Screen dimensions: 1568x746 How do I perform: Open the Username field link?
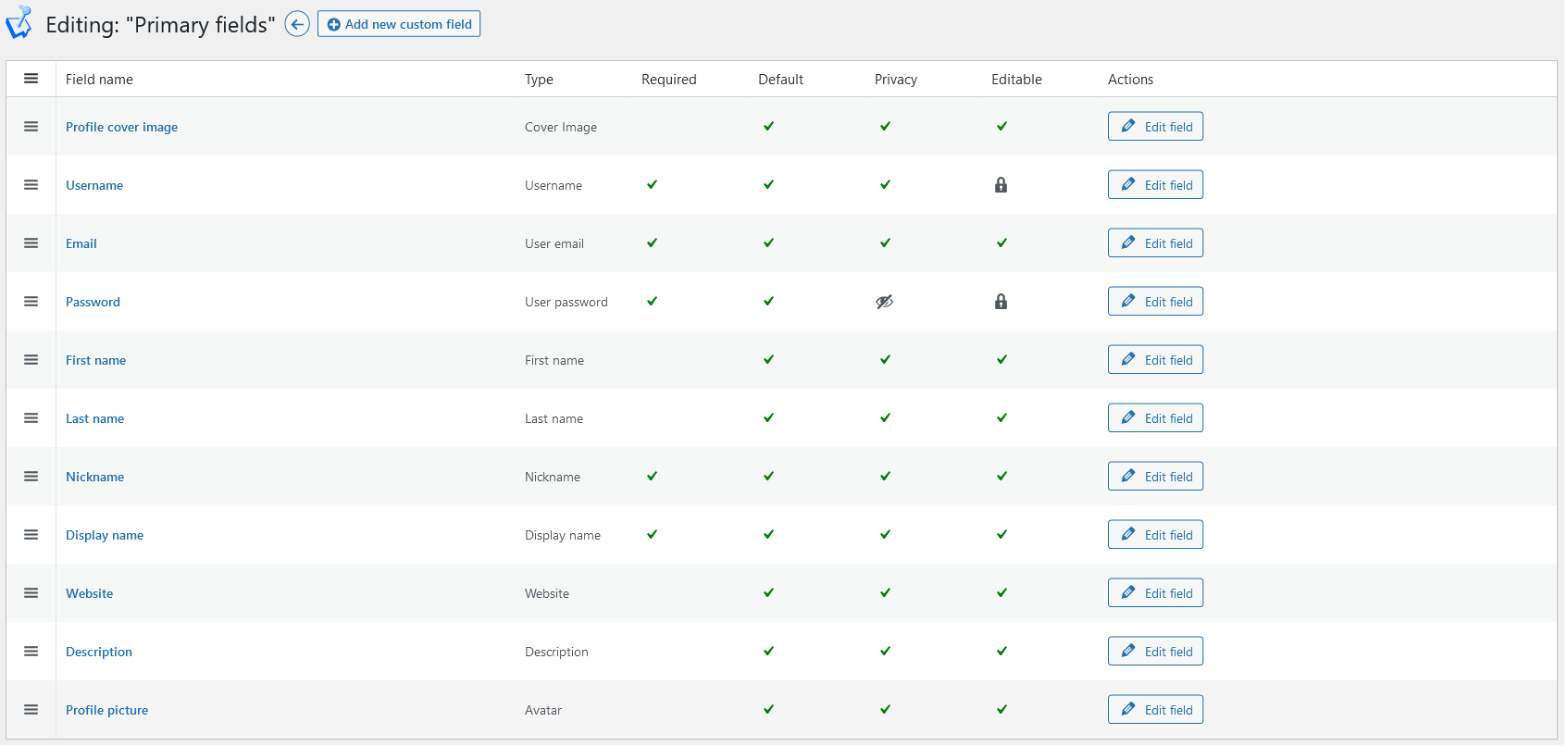94,185
